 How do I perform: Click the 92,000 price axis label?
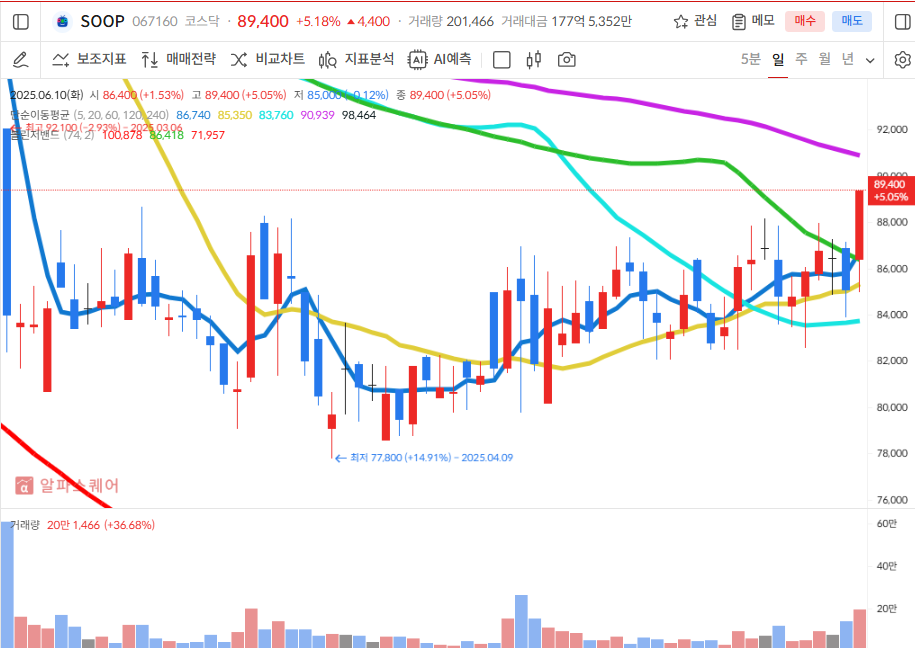[x=892, y=129]
